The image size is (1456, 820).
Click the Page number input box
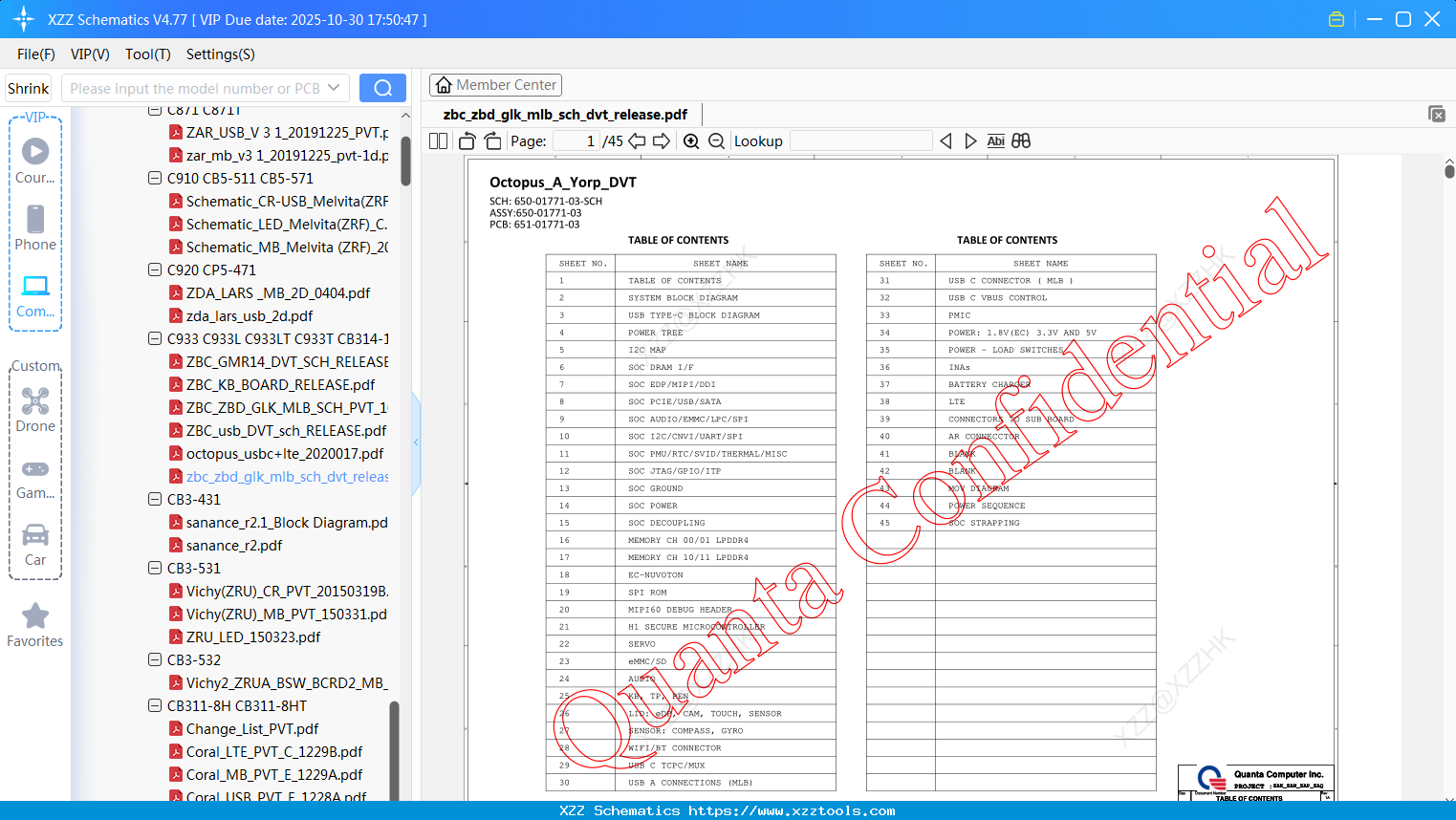pos(576,141)
